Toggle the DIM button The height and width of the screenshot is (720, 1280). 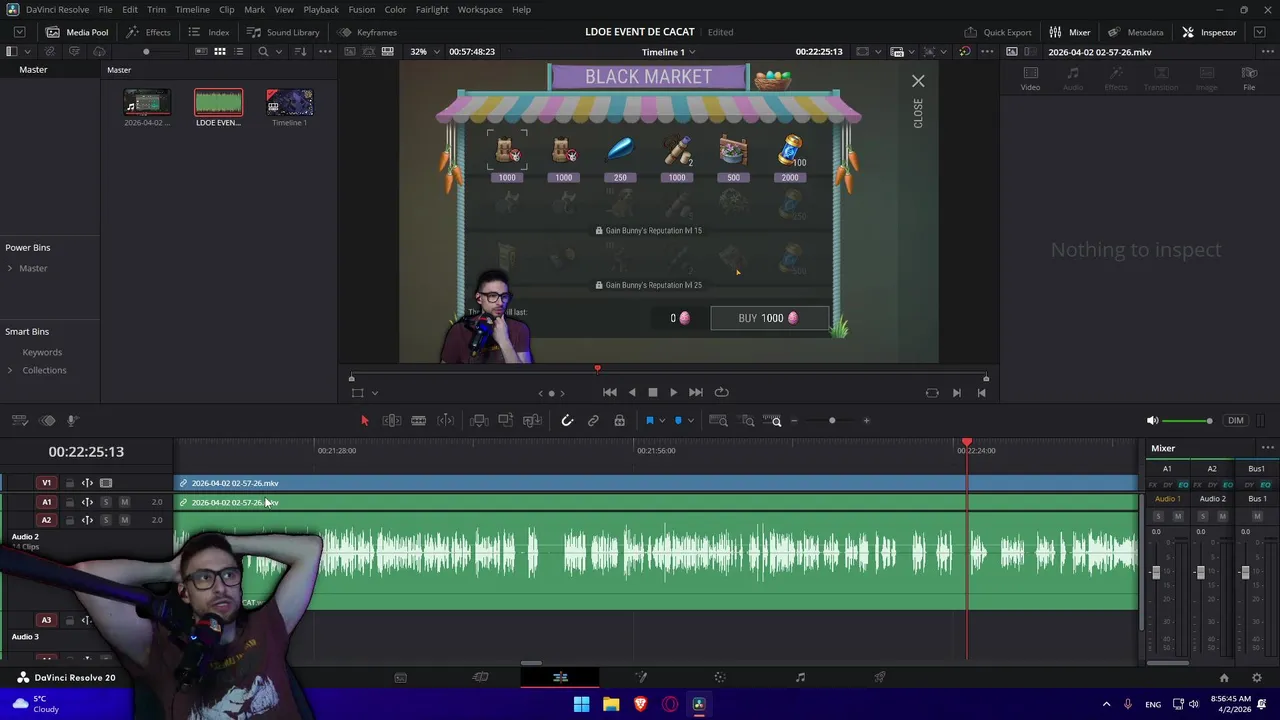(x=1236, y=421)
